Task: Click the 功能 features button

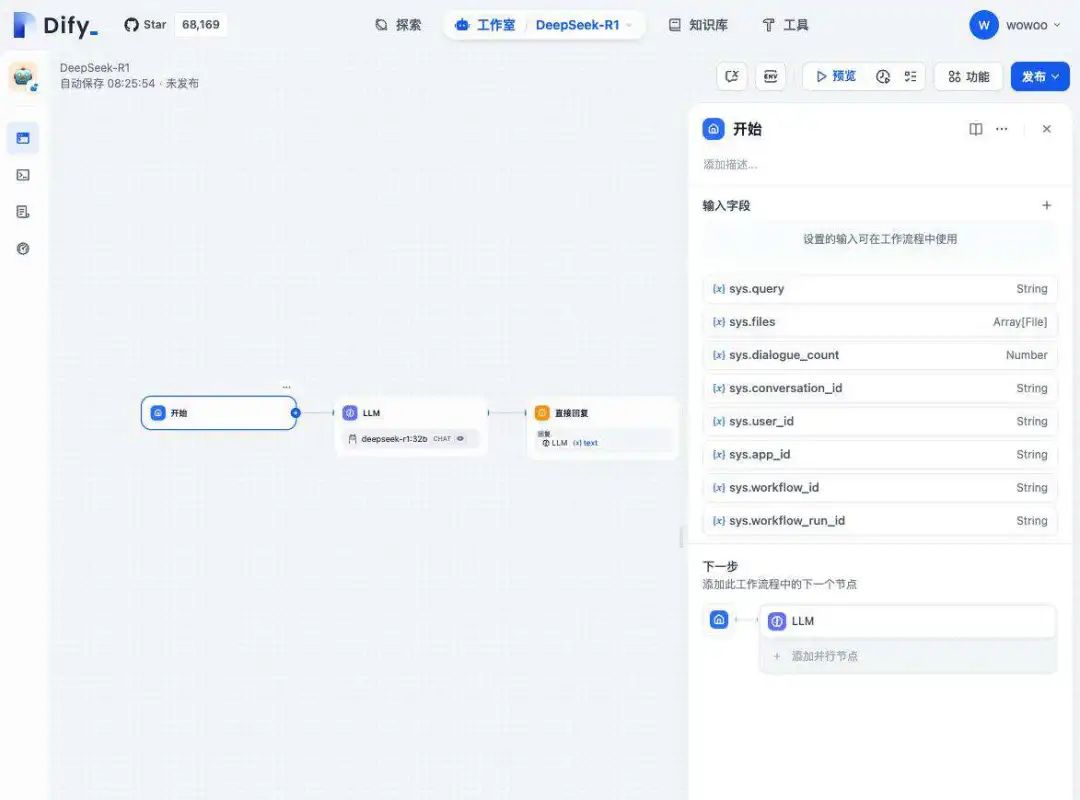Action: (968, 76)
